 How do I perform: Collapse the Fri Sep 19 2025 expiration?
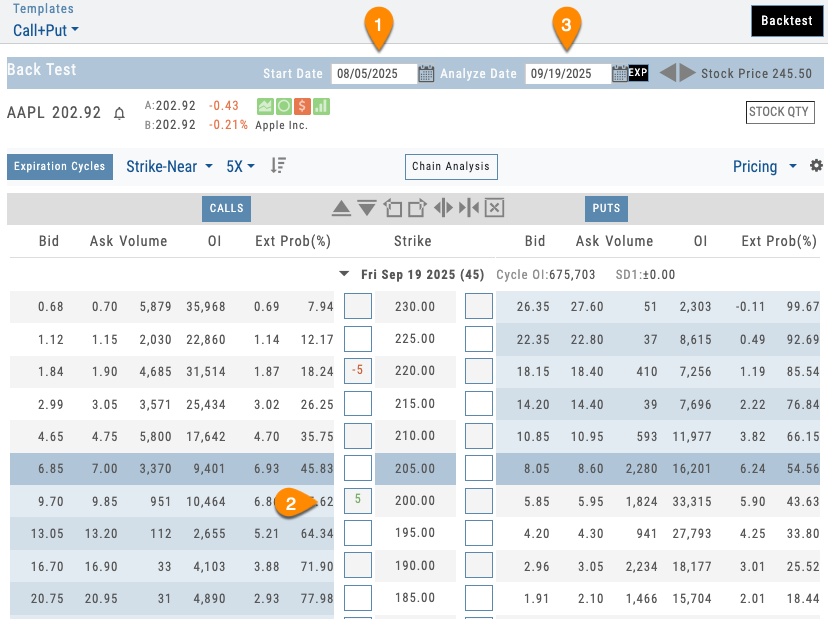click(345, 274)
